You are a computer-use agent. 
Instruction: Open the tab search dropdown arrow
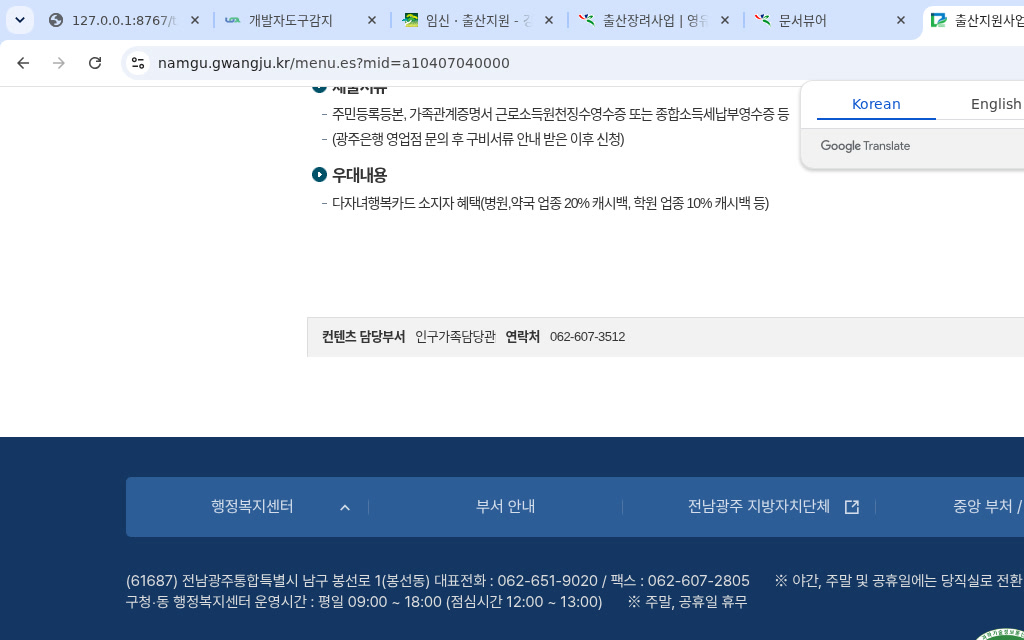[x=20, y=20]
